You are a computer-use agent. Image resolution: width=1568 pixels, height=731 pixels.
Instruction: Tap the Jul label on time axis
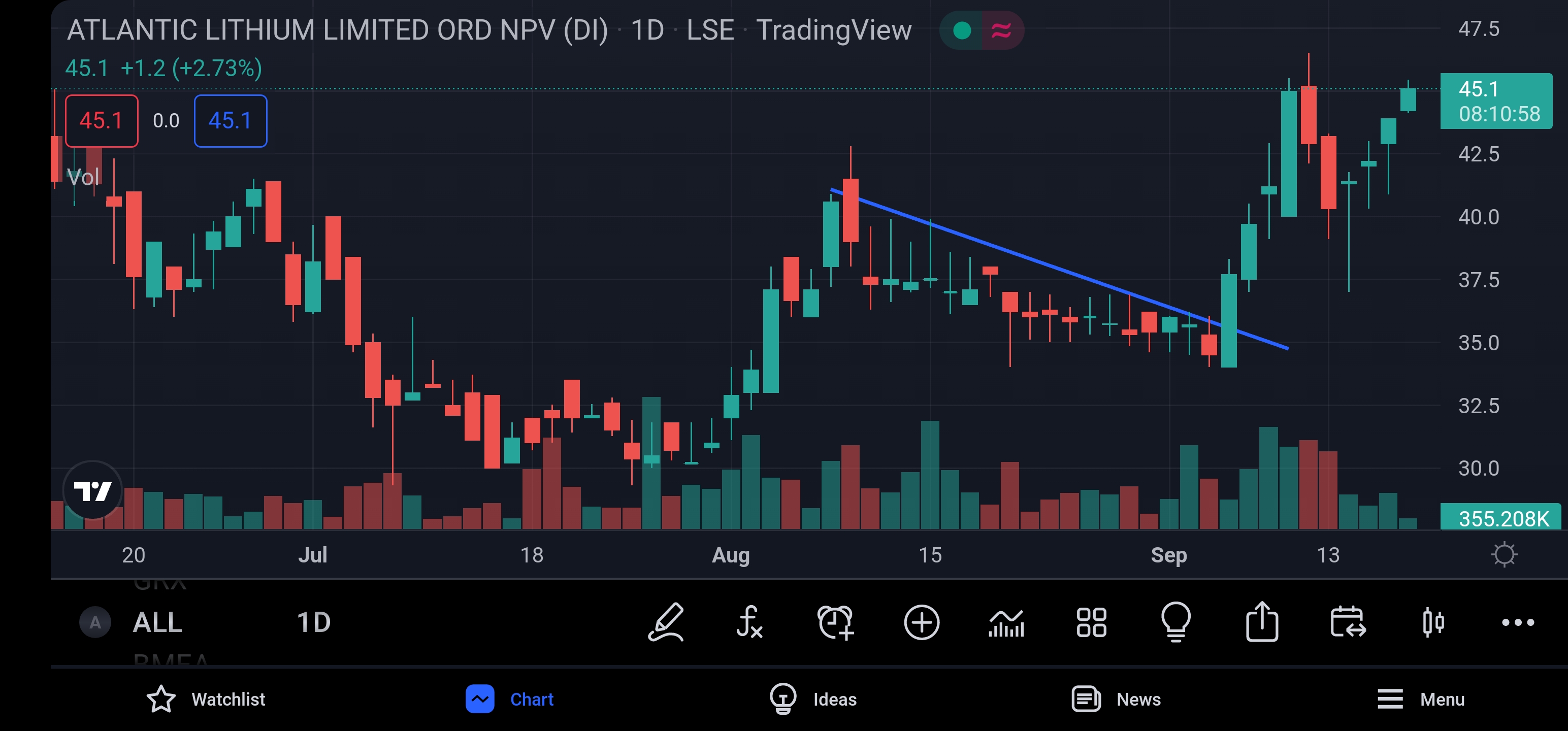(312, 554)
